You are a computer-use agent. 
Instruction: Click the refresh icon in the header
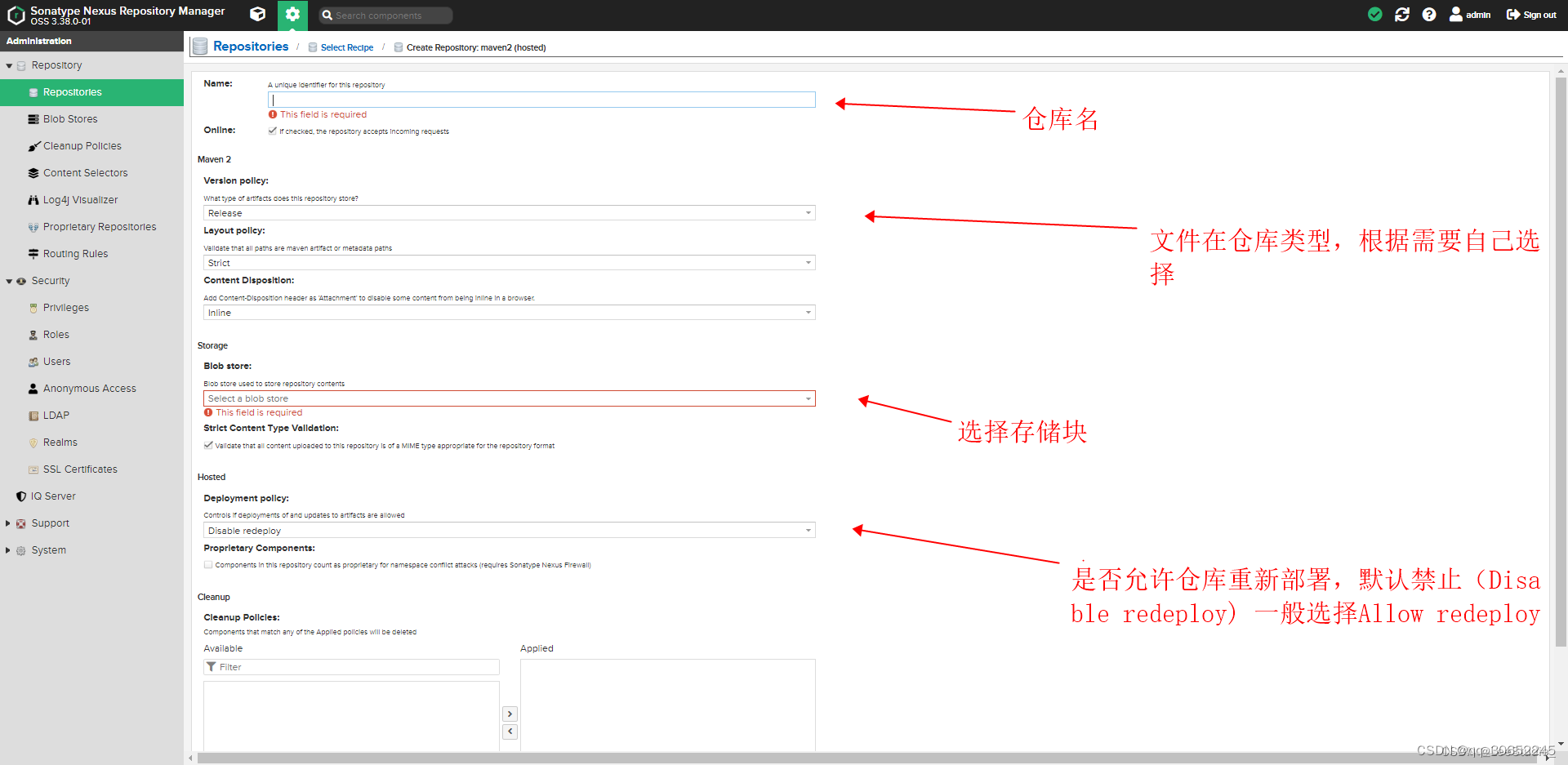point(1402,15)
